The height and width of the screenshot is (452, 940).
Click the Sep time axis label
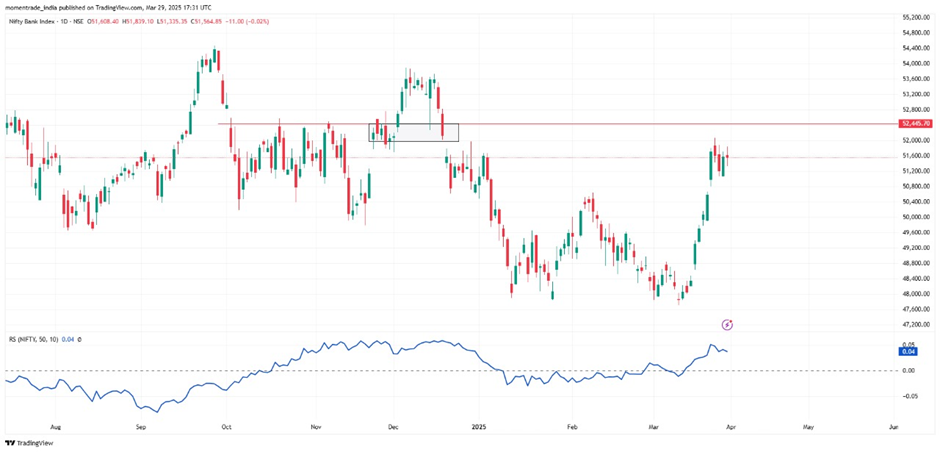[141, 427]
